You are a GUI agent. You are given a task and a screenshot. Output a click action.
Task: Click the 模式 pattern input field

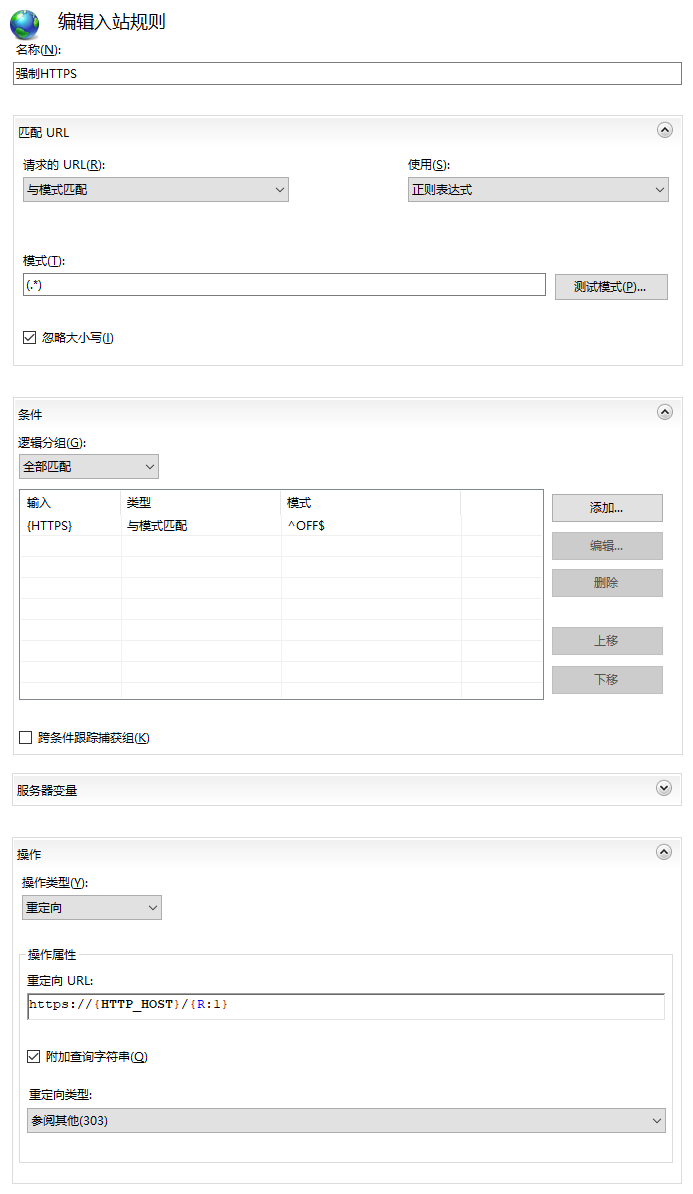click(x=284, y=286)
